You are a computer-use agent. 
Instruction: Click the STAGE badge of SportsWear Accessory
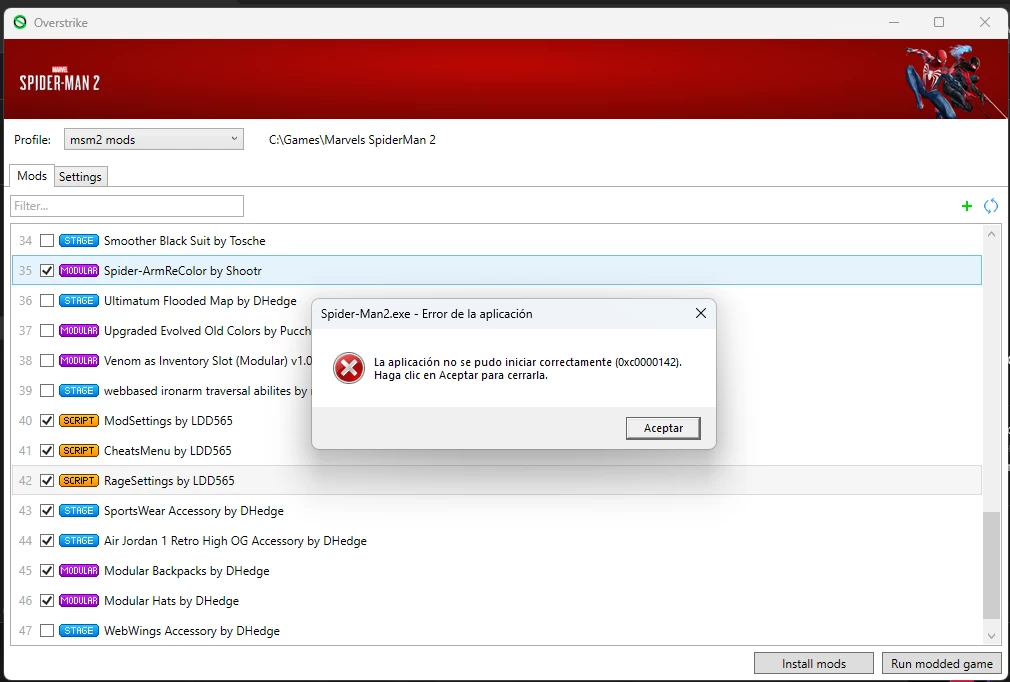pos(79,511)
